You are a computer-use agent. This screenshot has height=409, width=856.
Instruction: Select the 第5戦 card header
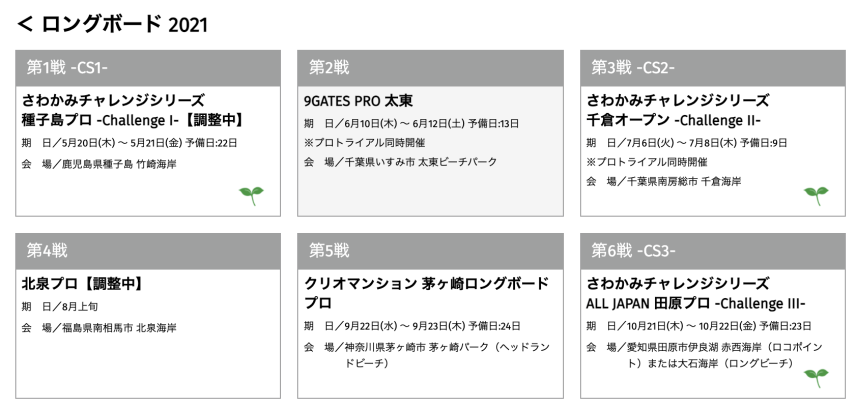tap(430, 251)
